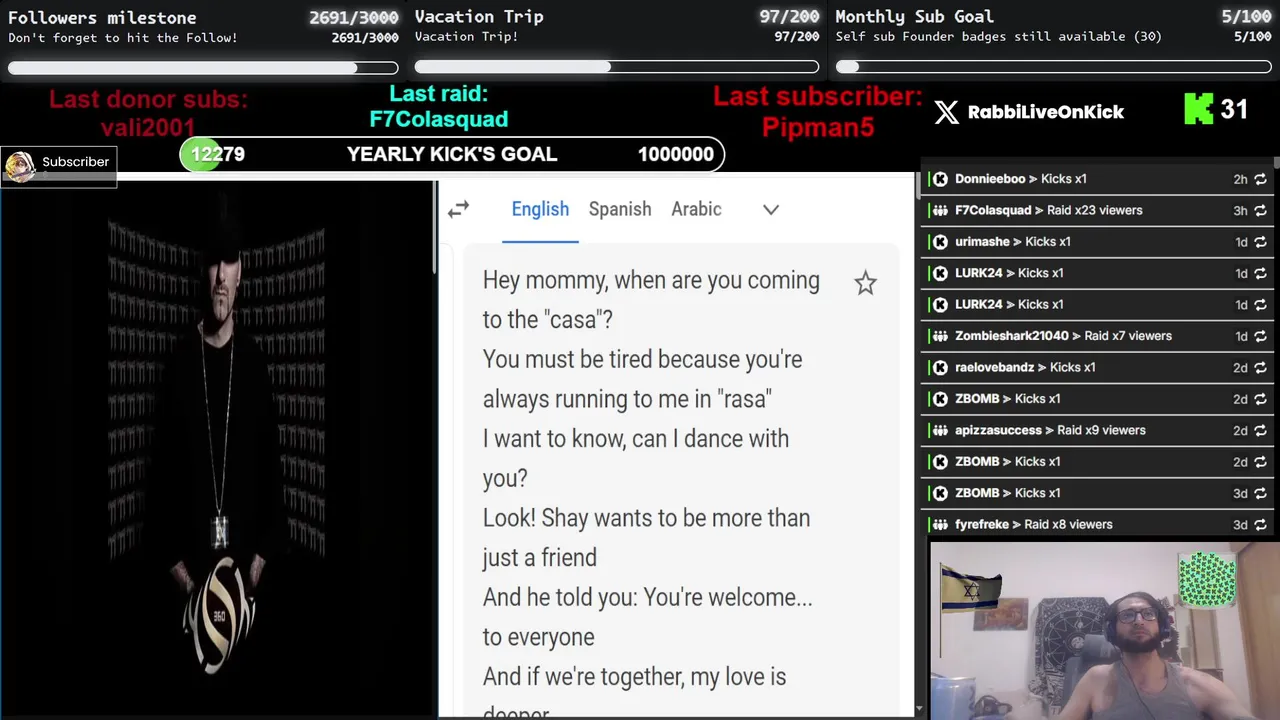The width and height of the screenshot is (1280, 720).
Task: Click 'F7Colasquad > Raid x23 viewers' text
Action: (1049, 210)
